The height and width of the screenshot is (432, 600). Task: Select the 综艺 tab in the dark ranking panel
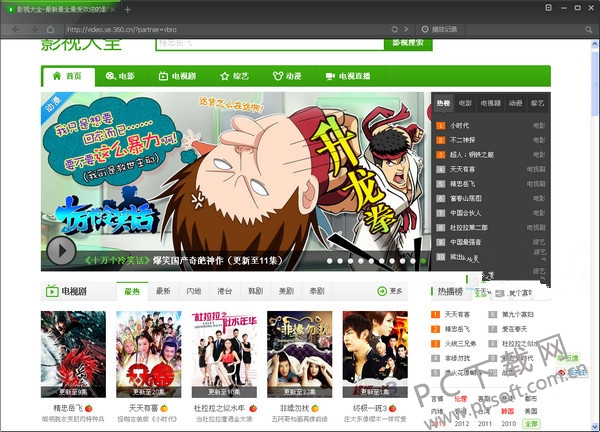[x=537, y=103]
